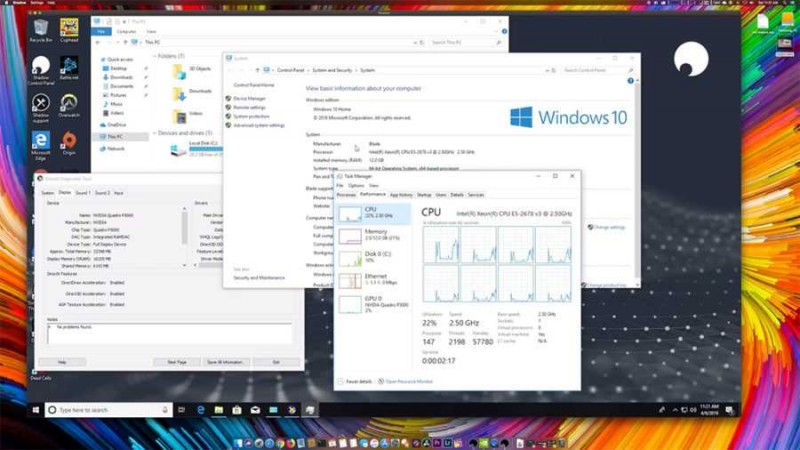Click the help icon in the System window
Viewport: 800px width, 450px height.
630,81
